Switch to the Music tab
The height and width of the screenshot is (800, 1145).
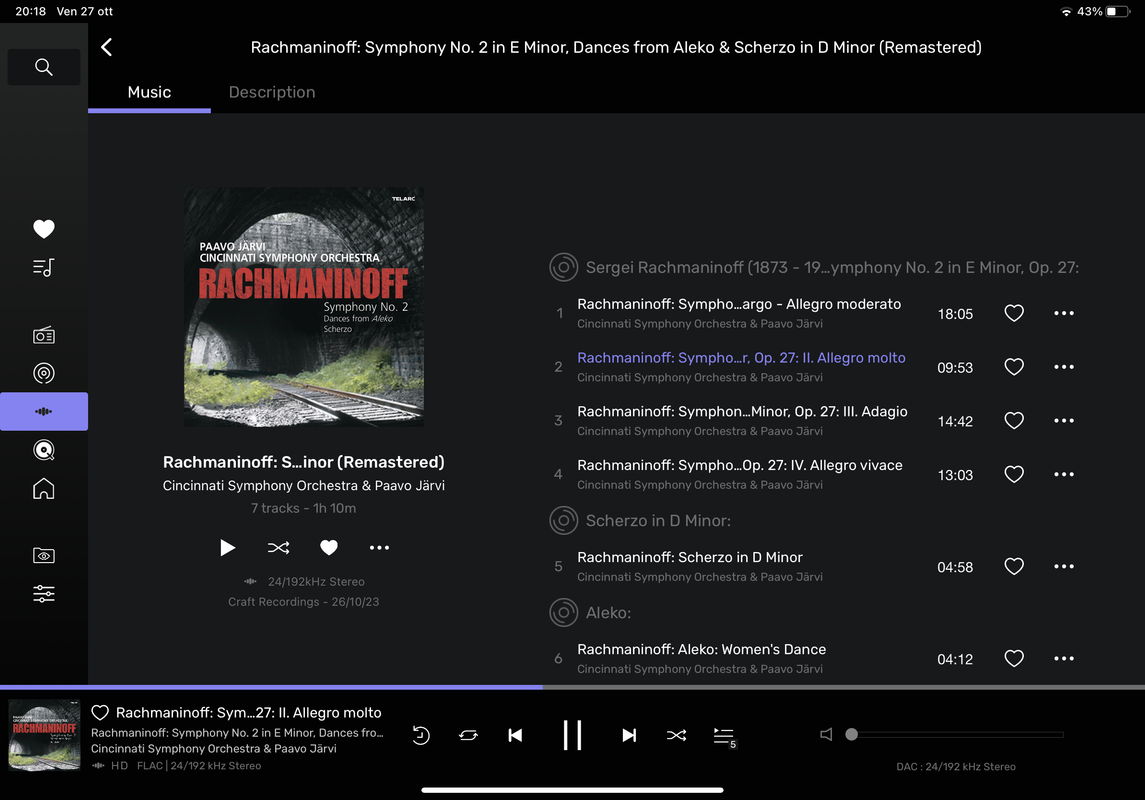149,92
